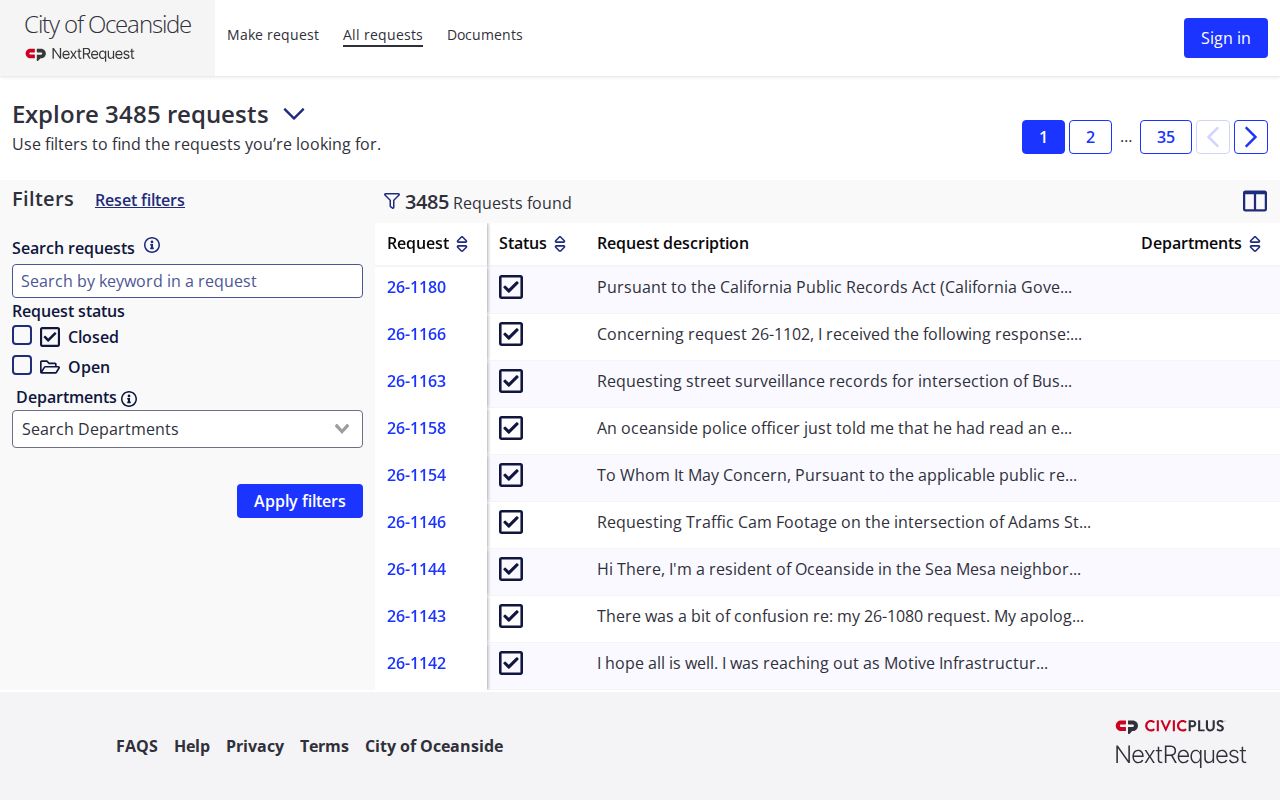Check the Closed request status checkbox
The image size is (1280, 800).
pos(22,336)
